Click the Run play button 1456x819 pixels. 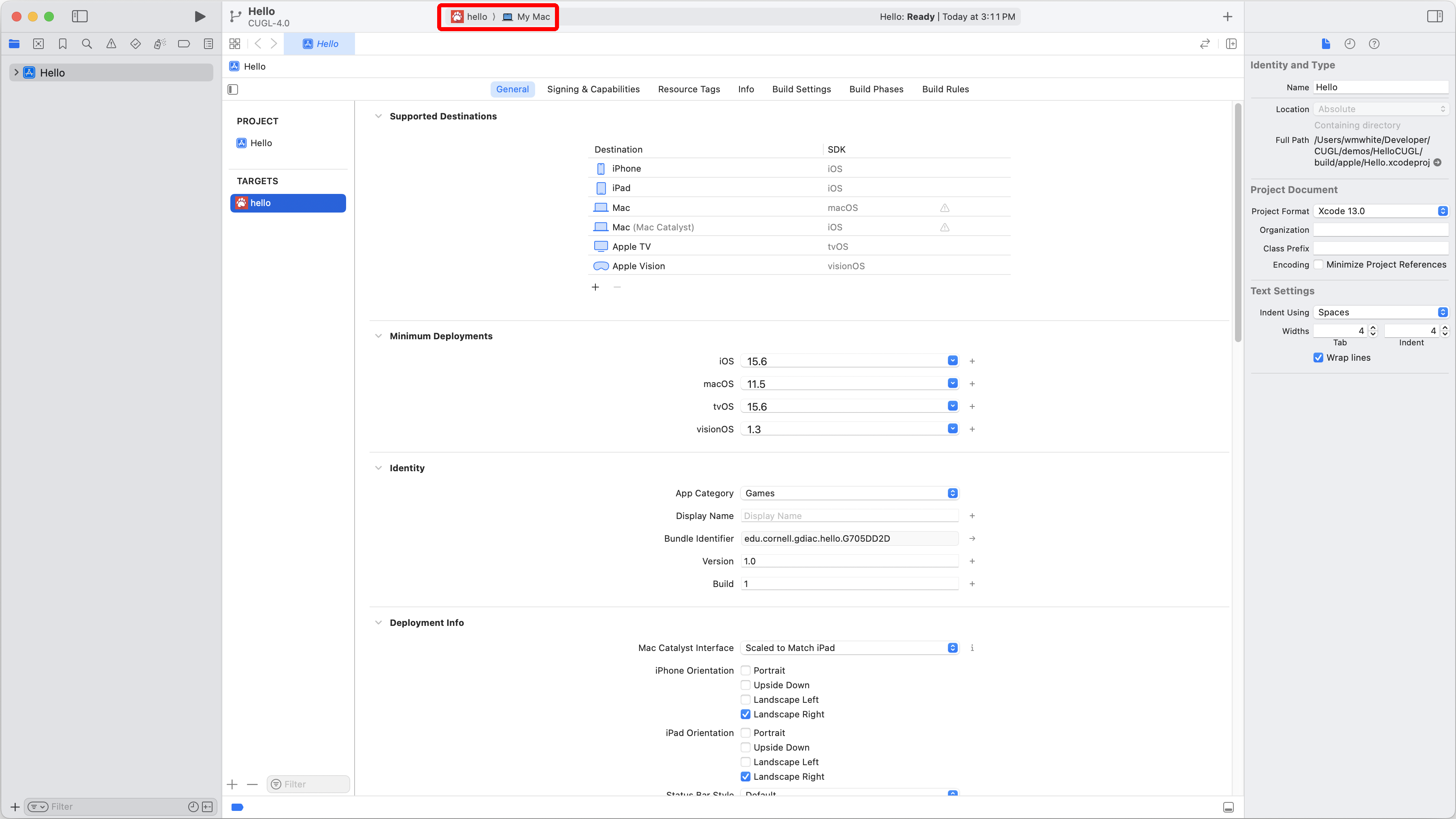200,16
